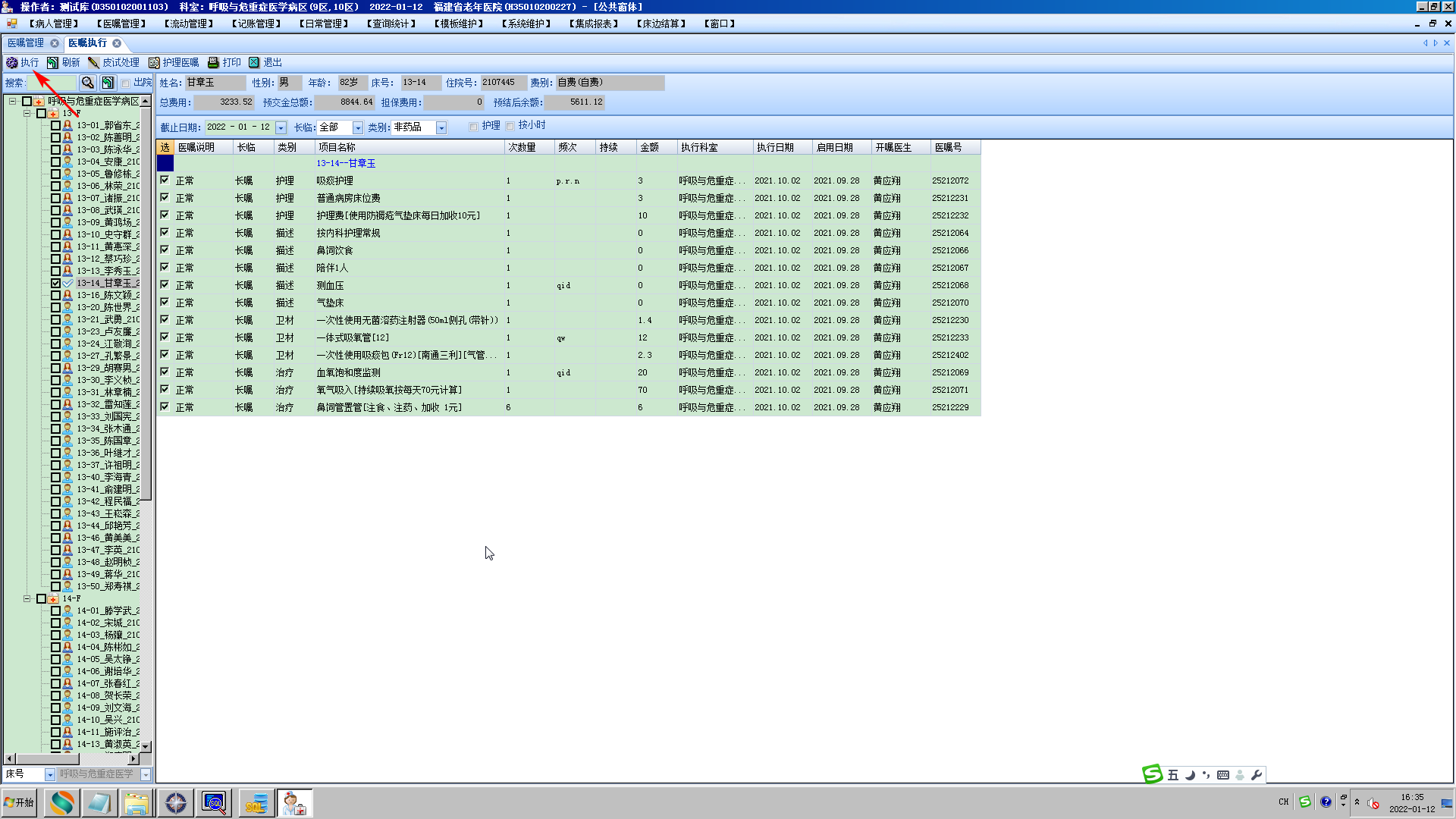This screenshot has width=1456, height=819.
Task: Click the 打印 printer icon
Action: pyautogui.click(x=214, y=63)
